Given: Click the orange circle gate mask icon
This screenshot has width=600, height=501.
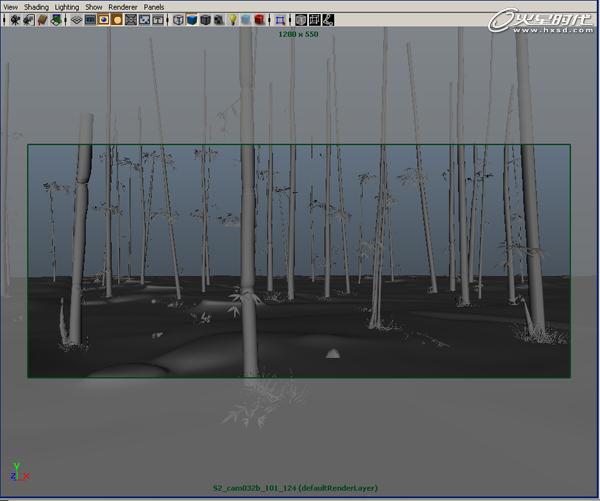Looking at the screenshot, I should coord(117,19).
